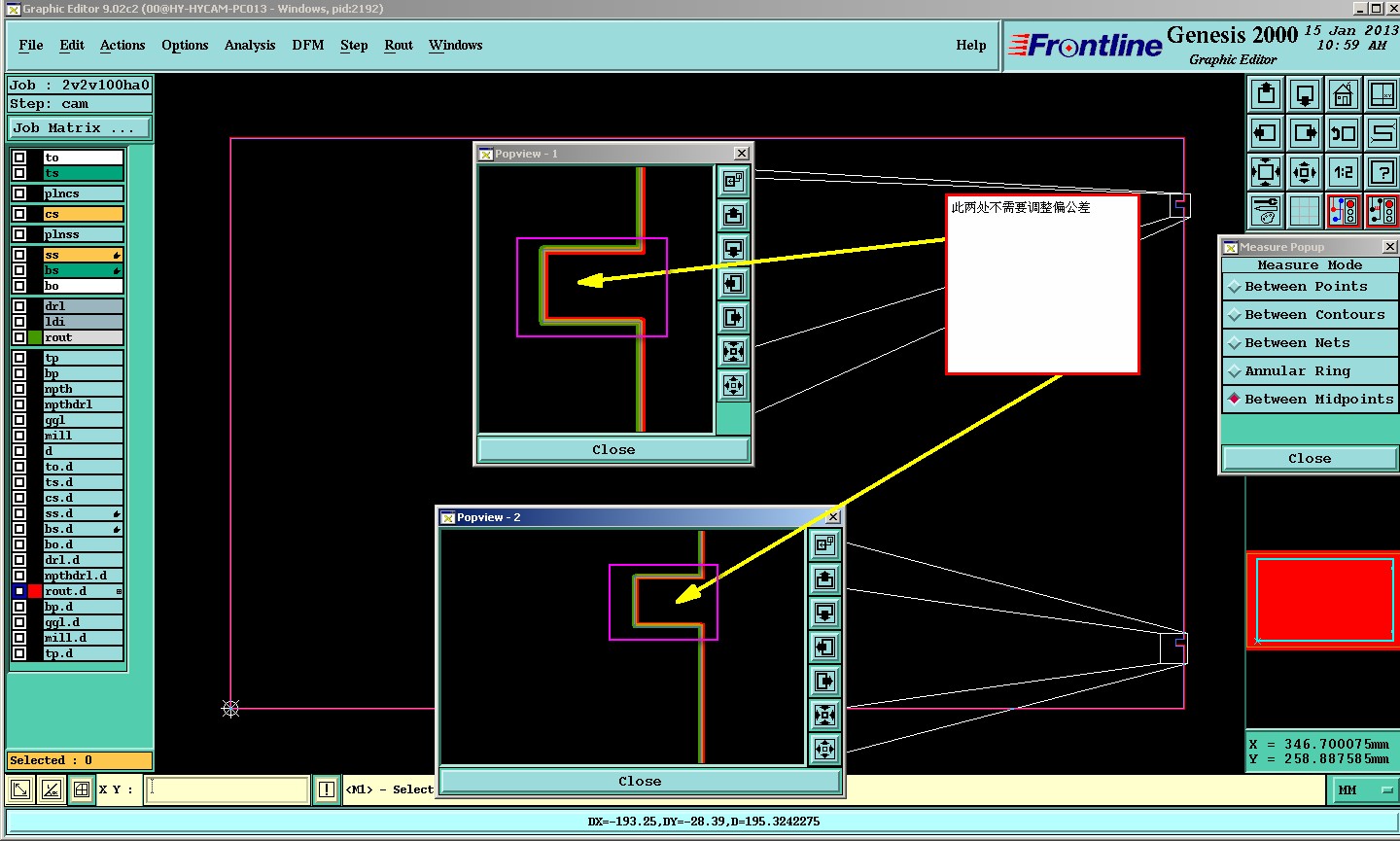Toggle checkbox for layer tp.d
1400x841 pixels.
(x=19, y=653)
